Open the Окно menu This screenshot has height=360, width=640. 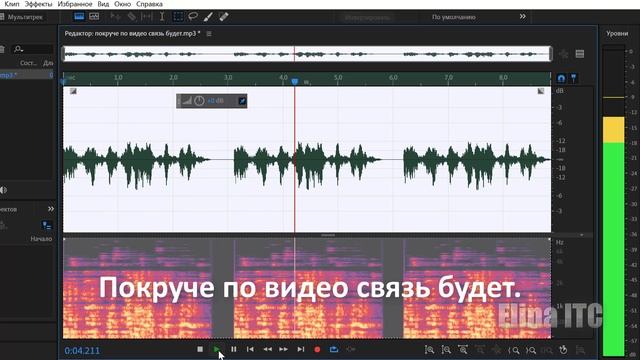(x=122, y=4)
